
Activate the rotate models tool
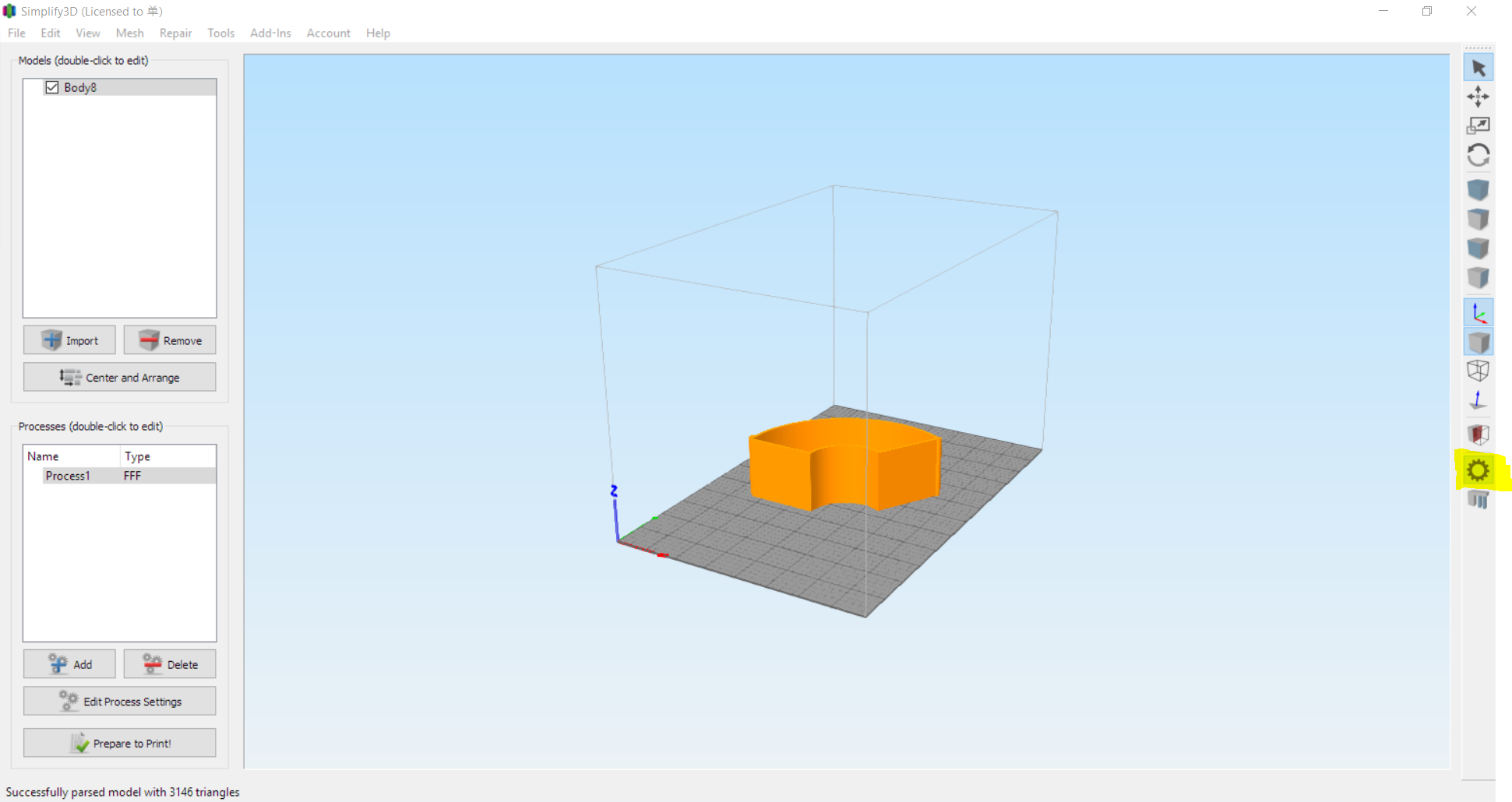[1478, 155]
